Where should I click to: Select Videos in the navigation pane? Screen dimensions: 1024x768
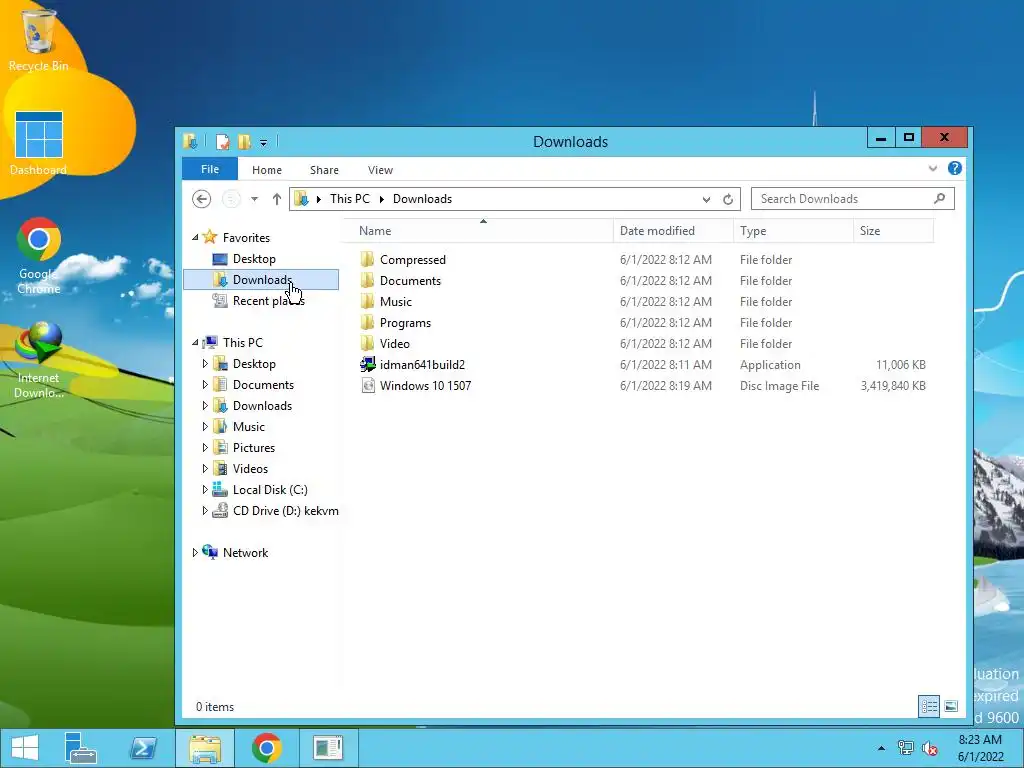pos(249,468)
